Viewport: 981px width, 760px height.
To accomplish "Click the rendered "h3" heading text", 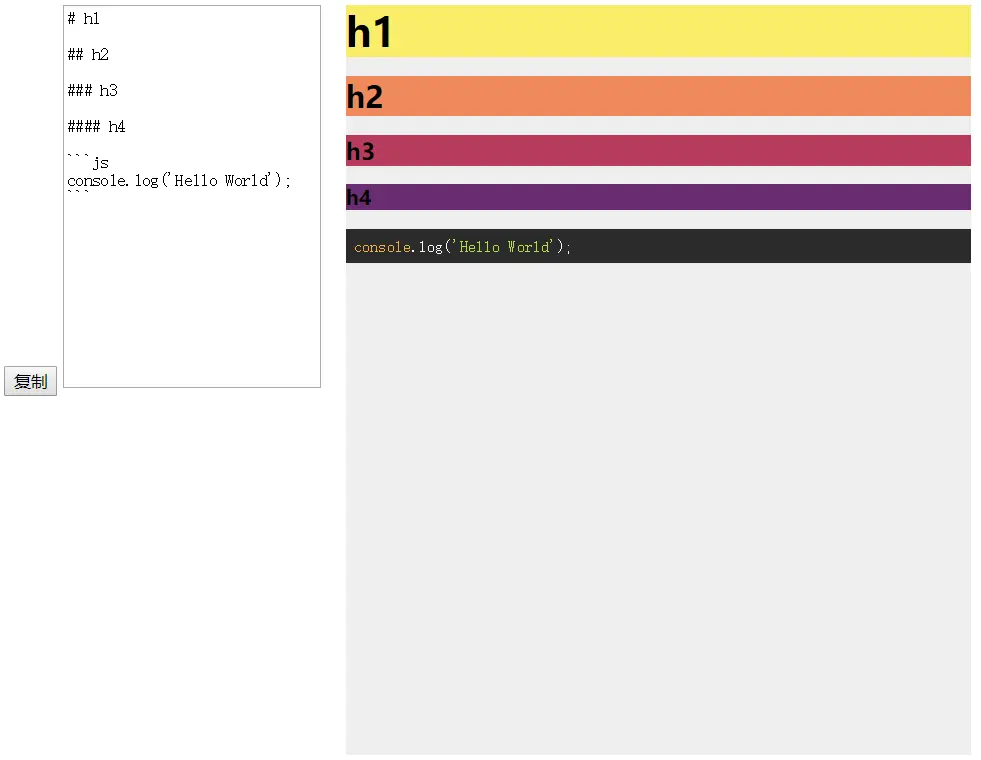I will click(360, 151).
